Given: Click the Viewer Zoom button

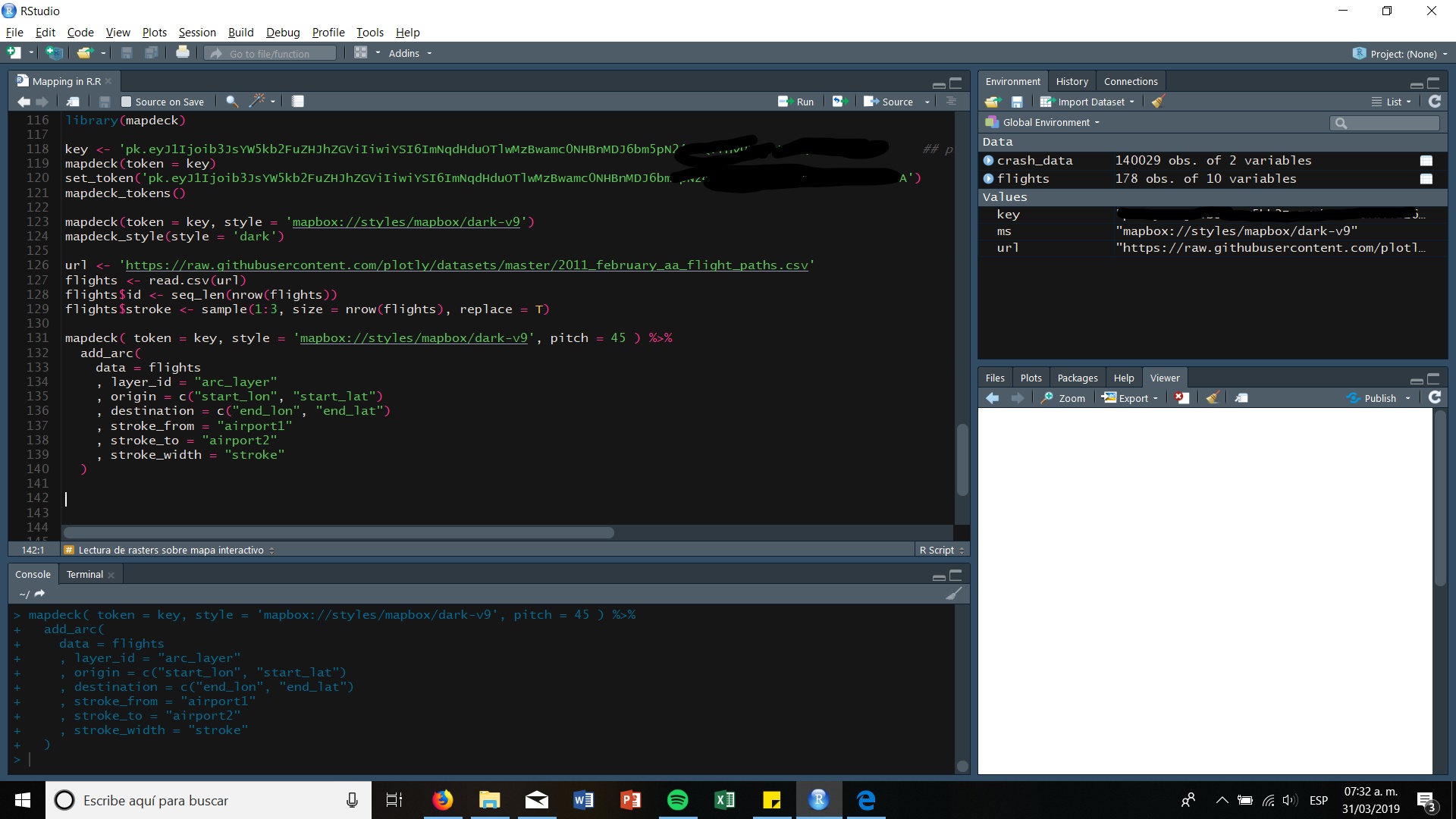Looking at the screenshot, I should pos(1063,398).
